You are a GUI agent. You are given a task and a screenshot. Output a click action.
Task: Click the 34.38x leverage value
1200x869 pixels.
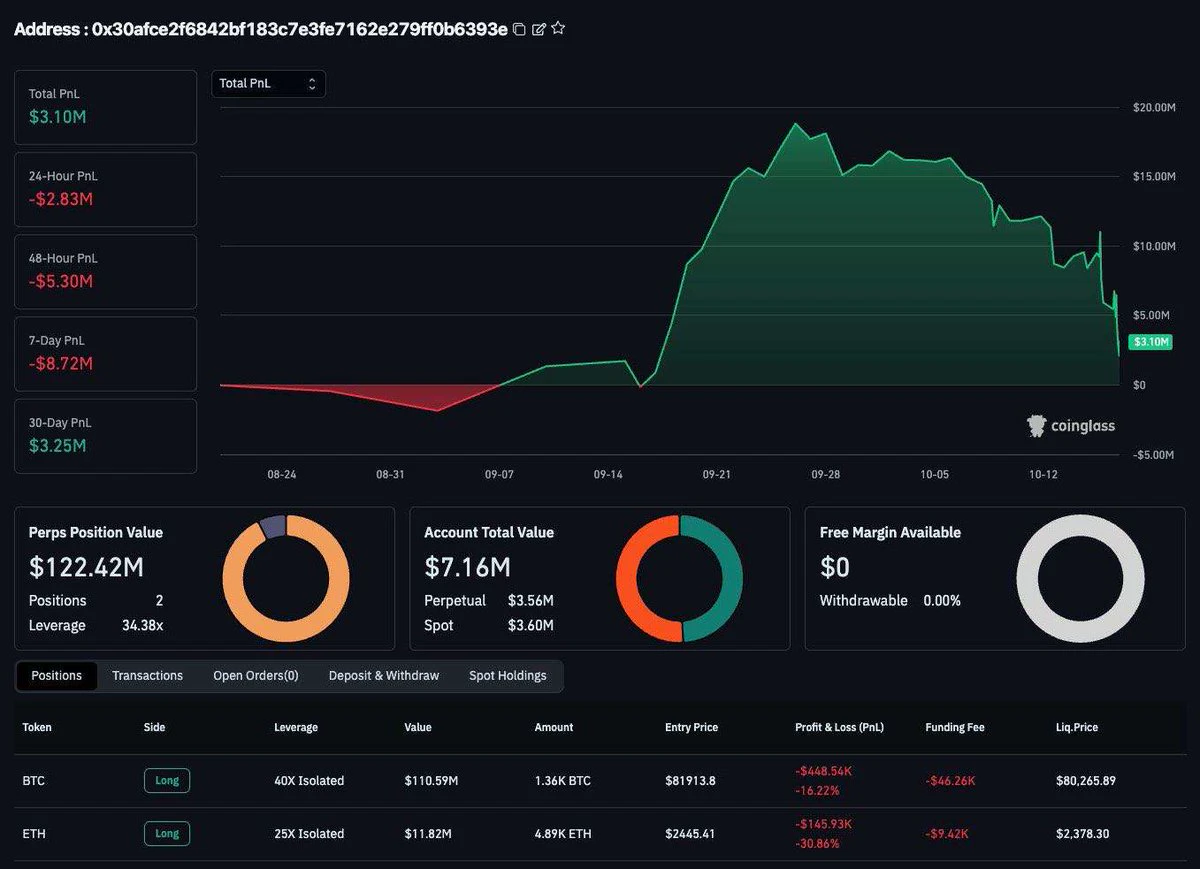141,625
